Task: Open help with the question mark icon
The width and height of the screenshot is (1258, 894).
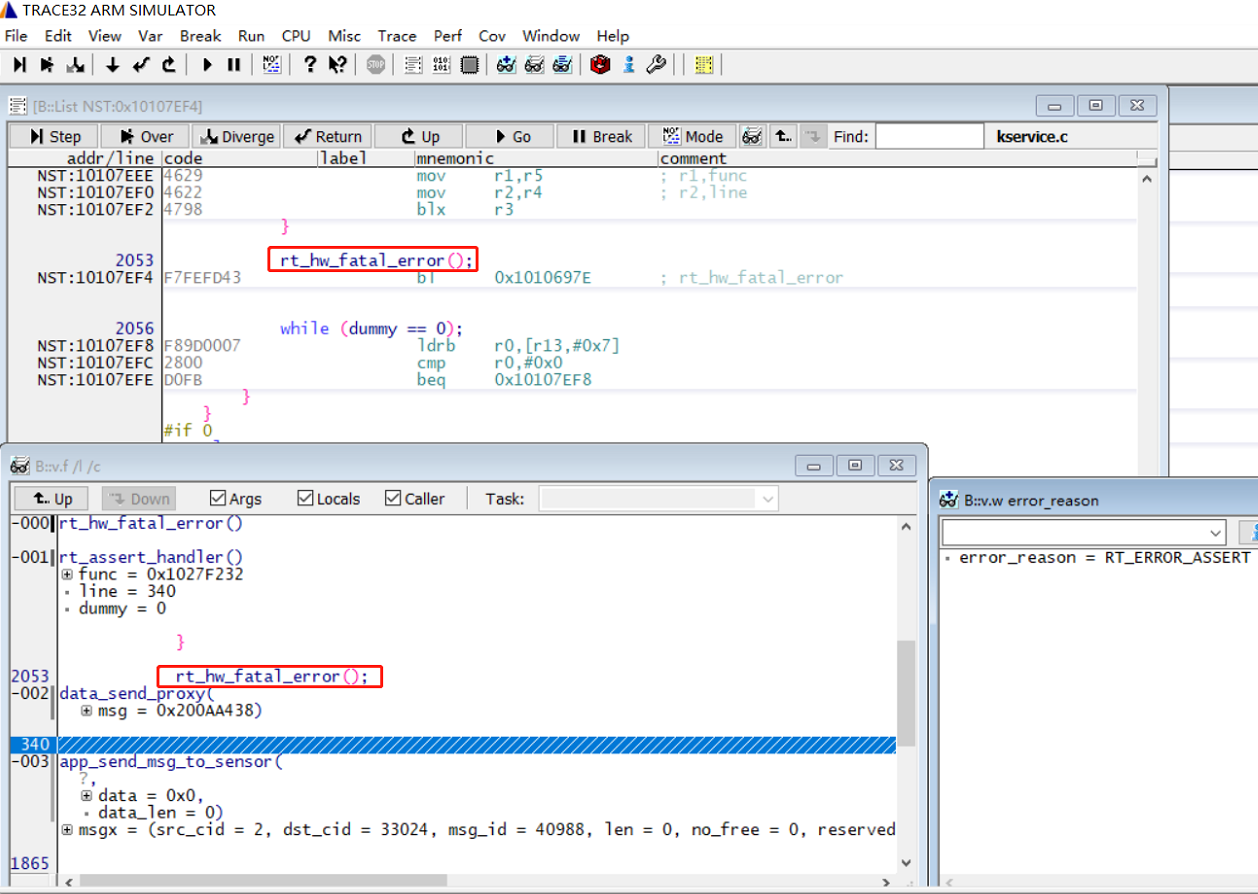Action: coord(310,65)
